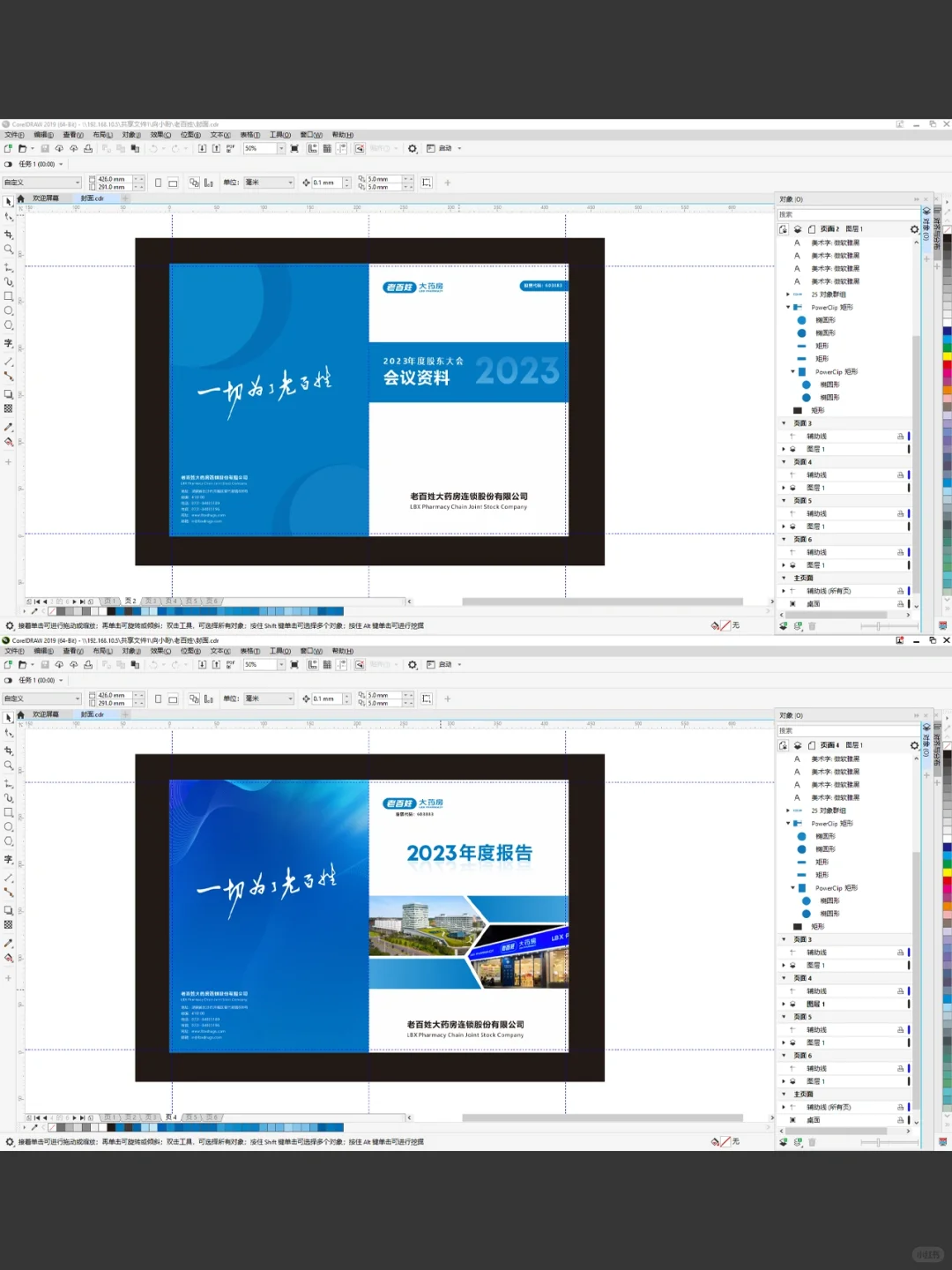Open 自定义 page size dropdown in 页面 2 window

coord(78,183)
